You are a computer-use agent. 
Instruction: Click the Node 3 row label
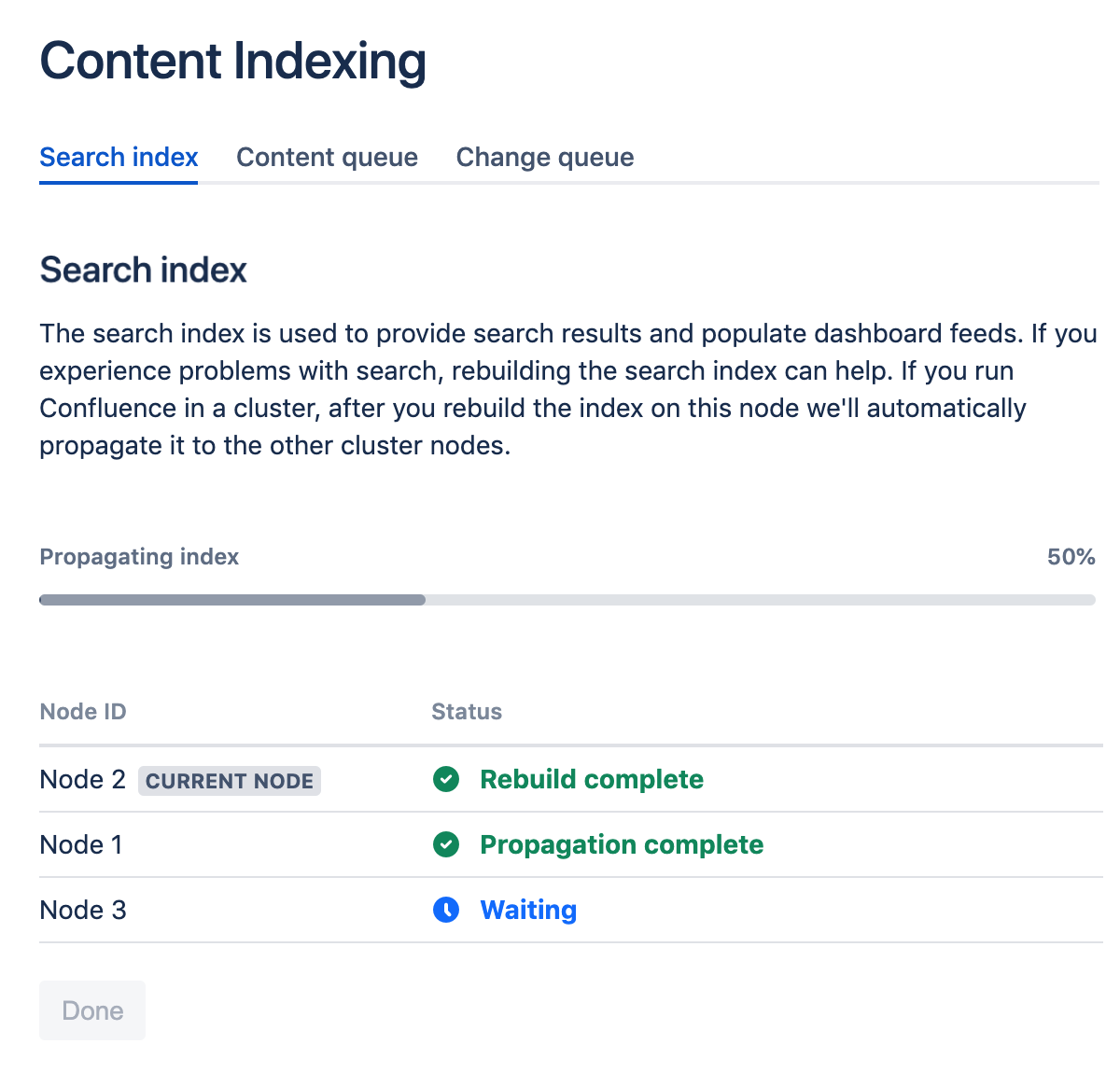[82, 910]
